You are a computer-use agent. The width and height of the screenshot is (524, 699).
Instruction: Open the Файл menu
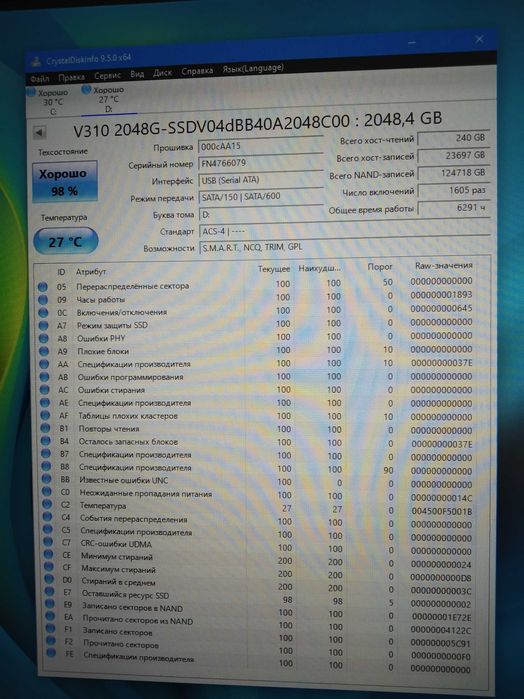pos(39,79)
